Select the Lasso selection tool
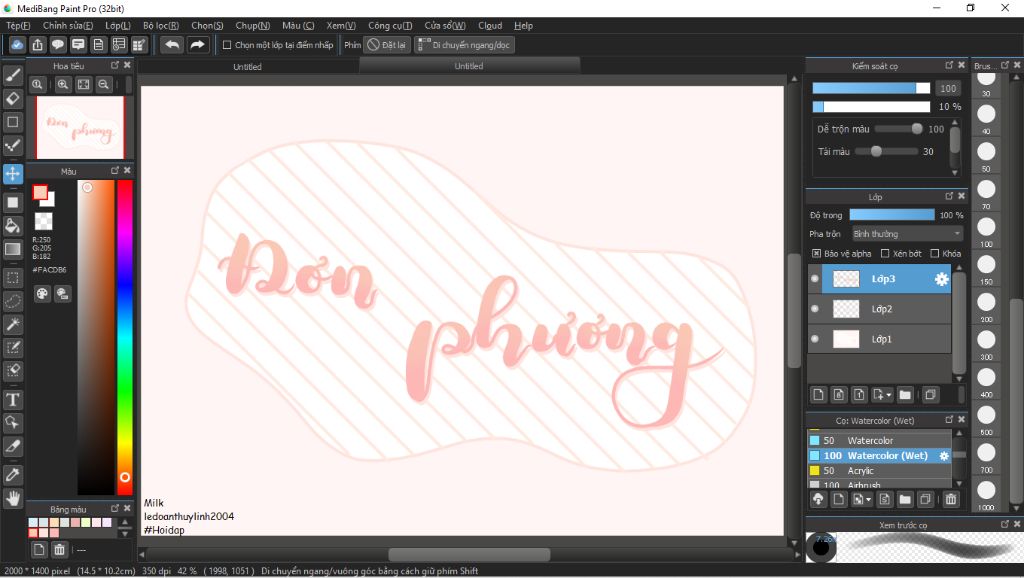The height and width of the screenshot is (578, 1024). pos(12,301)
